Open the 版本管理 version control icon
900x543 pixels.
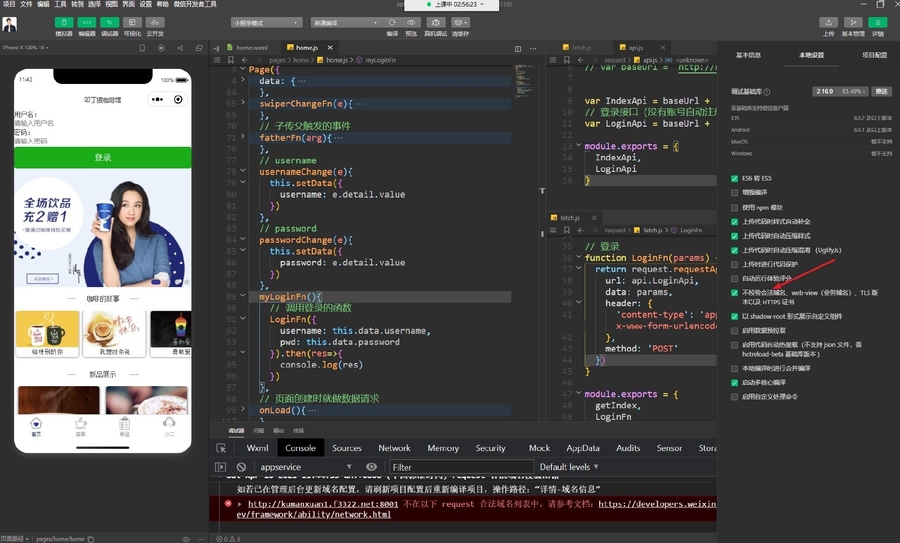coord(853,21)
